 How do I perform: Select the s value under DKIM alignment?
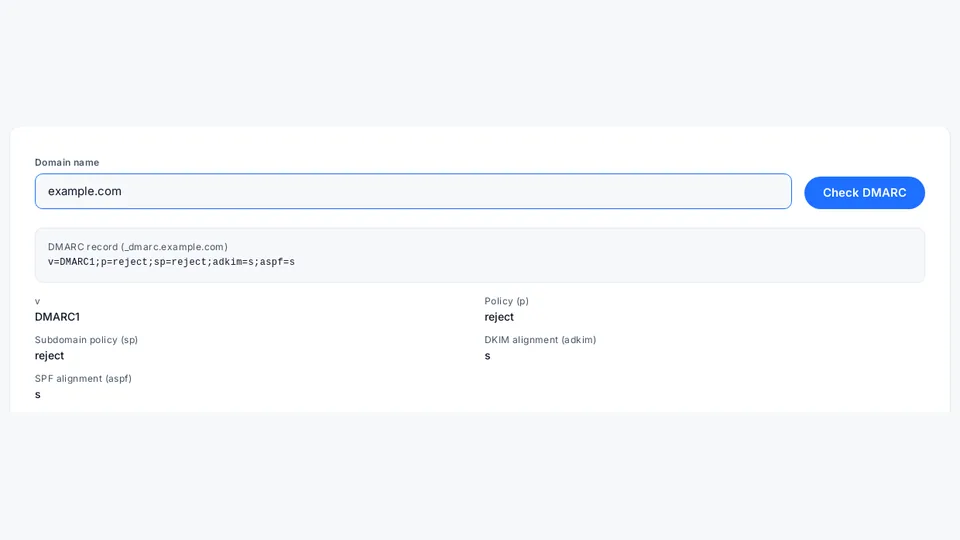point(487,356)
